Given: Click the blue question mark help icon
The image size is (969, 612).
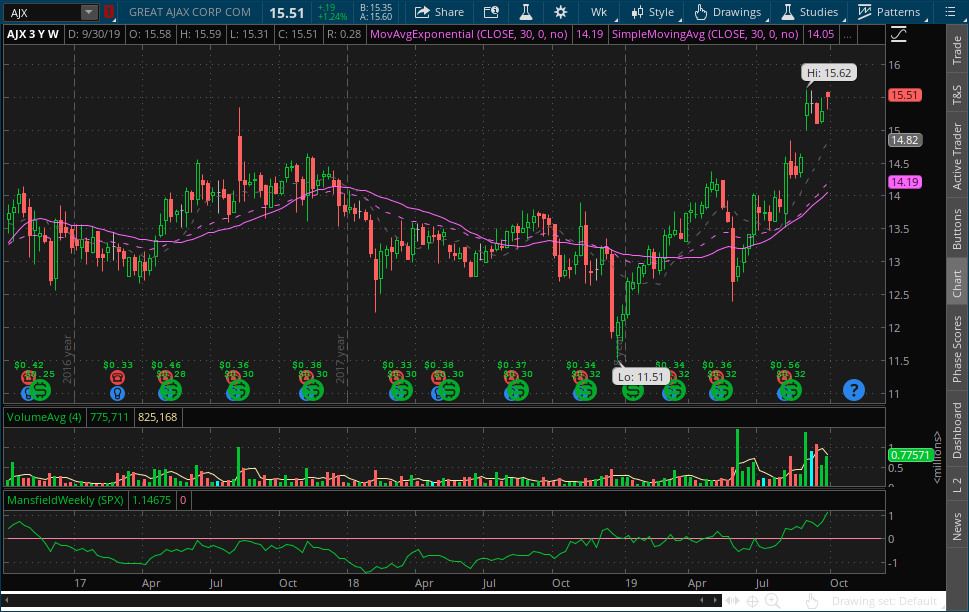Looking at the screenshot, I should pyautogui.click(x=853, y=390).
